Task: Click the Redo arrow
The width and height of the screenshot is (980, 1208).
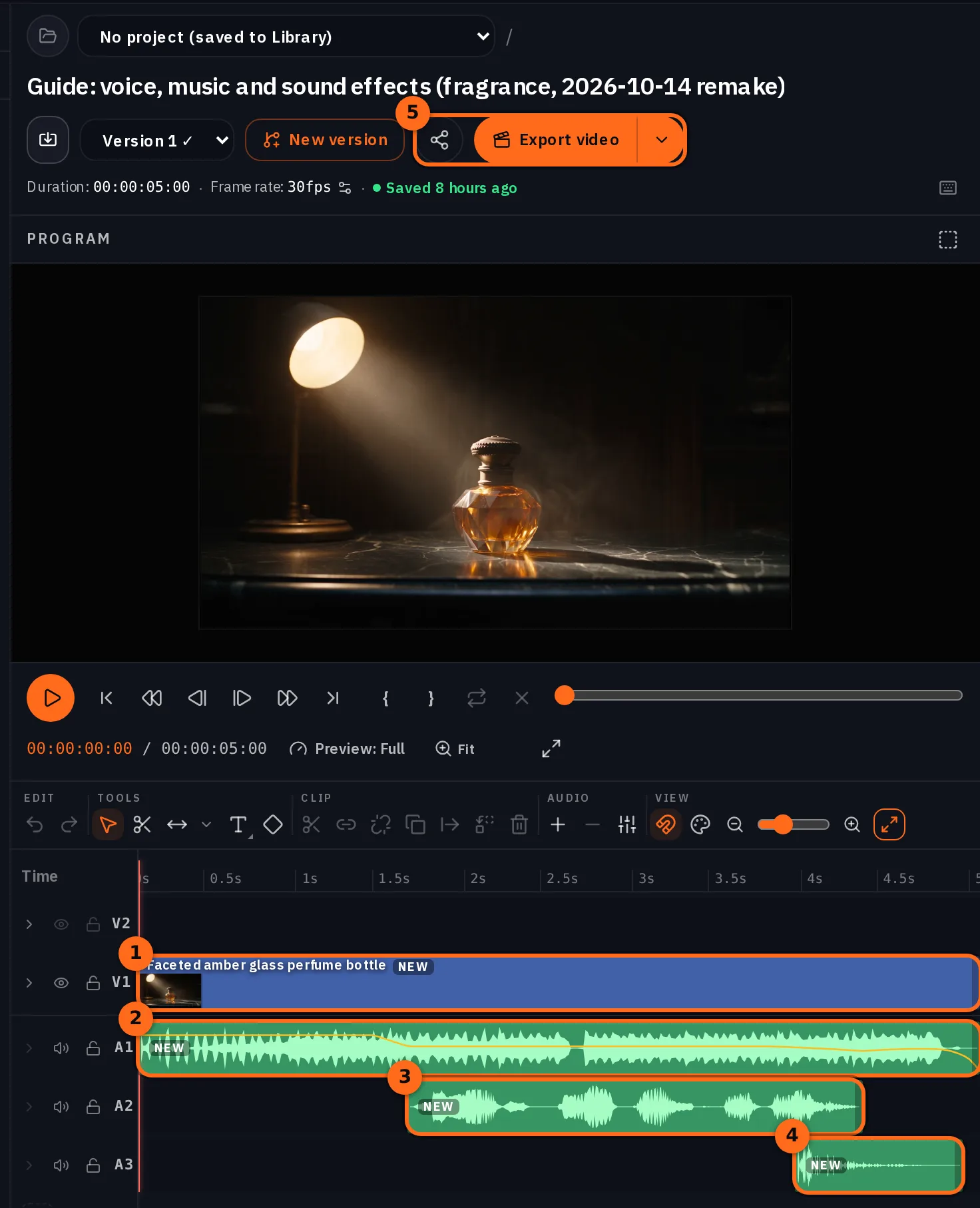Action: (69, 824)
